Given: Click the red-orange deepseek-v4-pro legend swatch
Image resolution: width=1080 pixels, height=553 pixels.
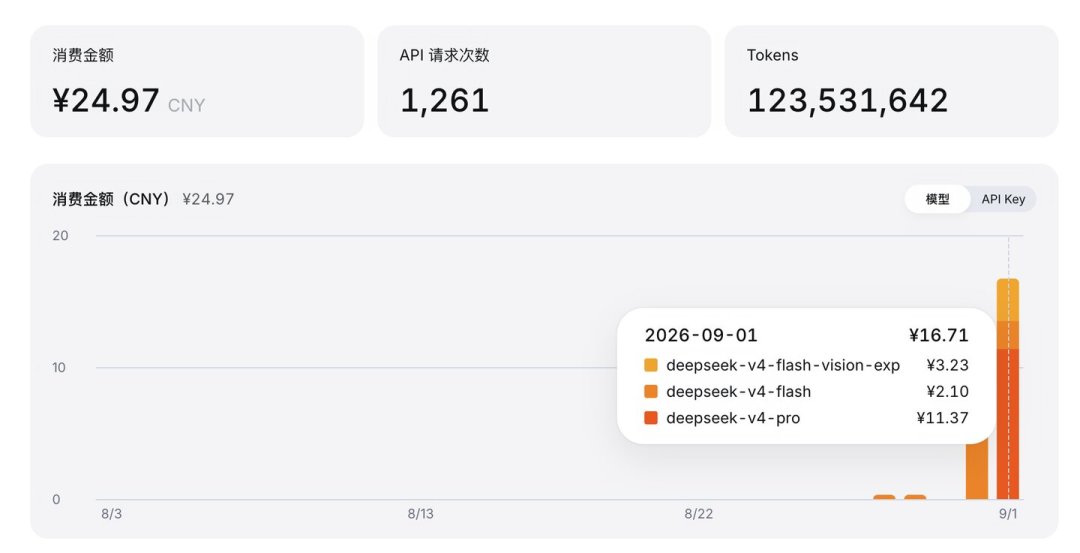Looking at the screenshot, I should (x=650, y=417).
